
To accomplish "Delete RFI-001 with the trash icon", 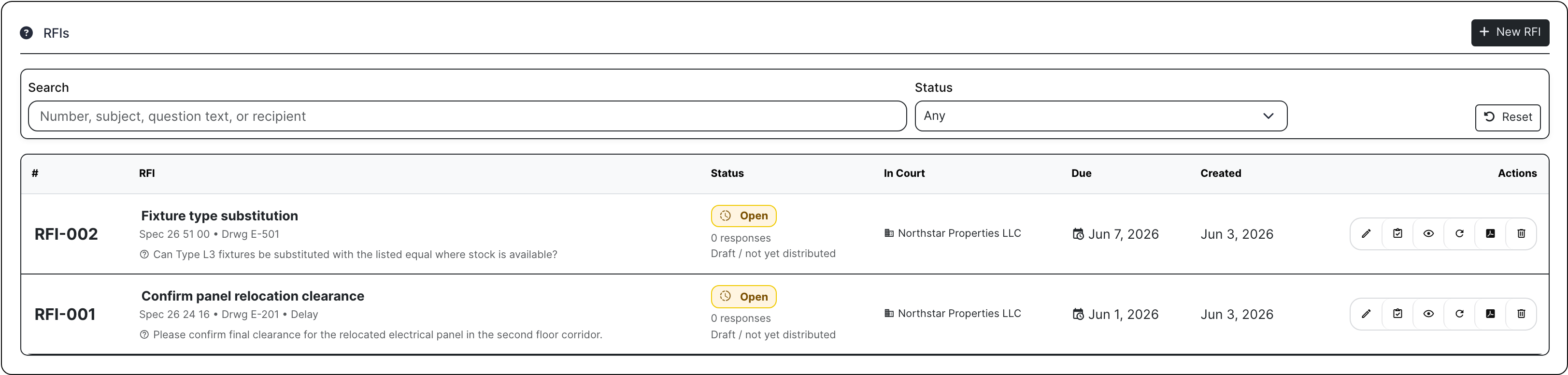I will click(x=1521, y=314).
